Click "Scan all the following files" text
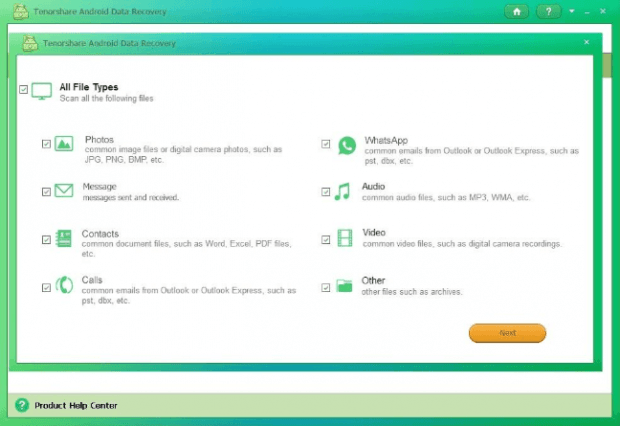Screen dimensions: 620x426 (x=106, y=98)
